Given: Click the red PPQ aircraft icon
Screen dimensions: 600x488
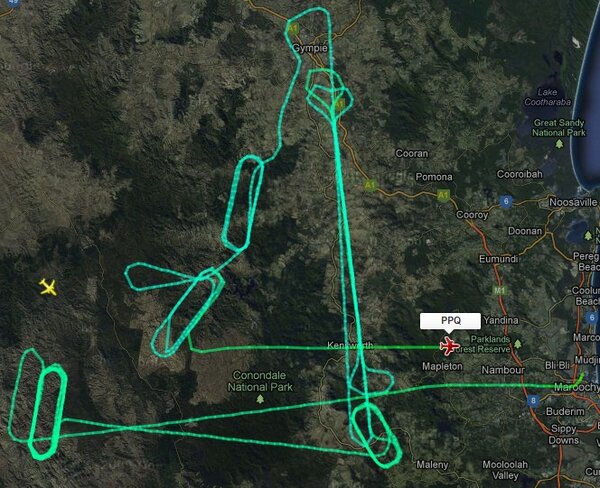Looking at the screenshot, I should point(450,346).
